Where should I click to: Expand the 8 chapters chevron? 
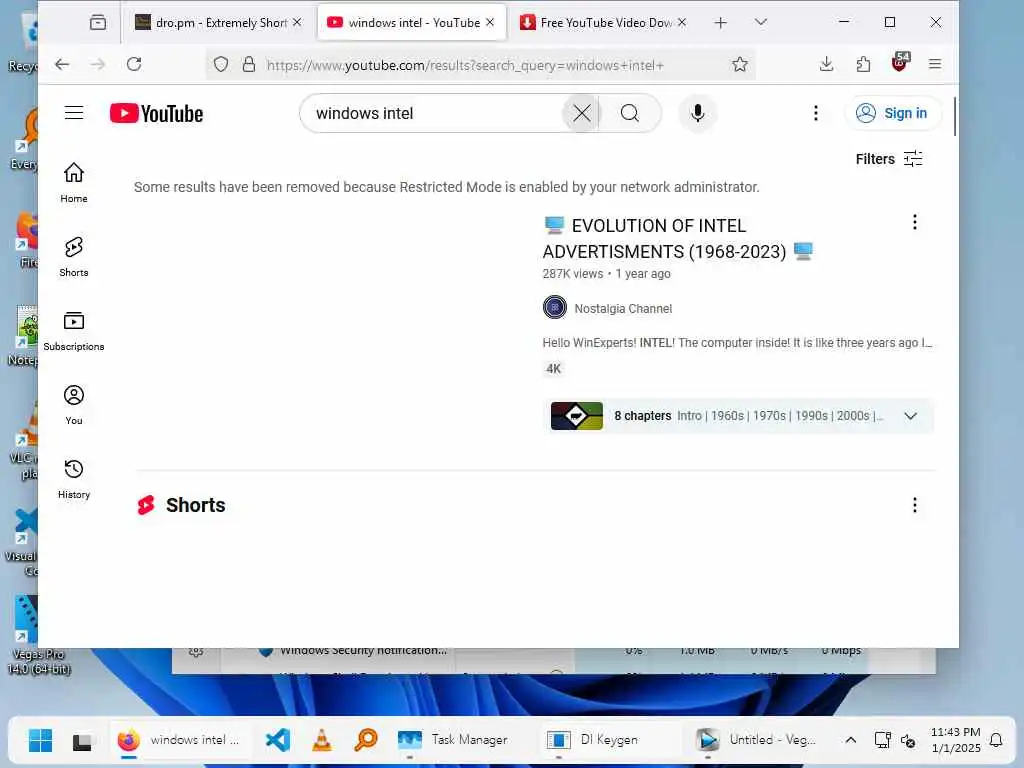pos(910,416)
